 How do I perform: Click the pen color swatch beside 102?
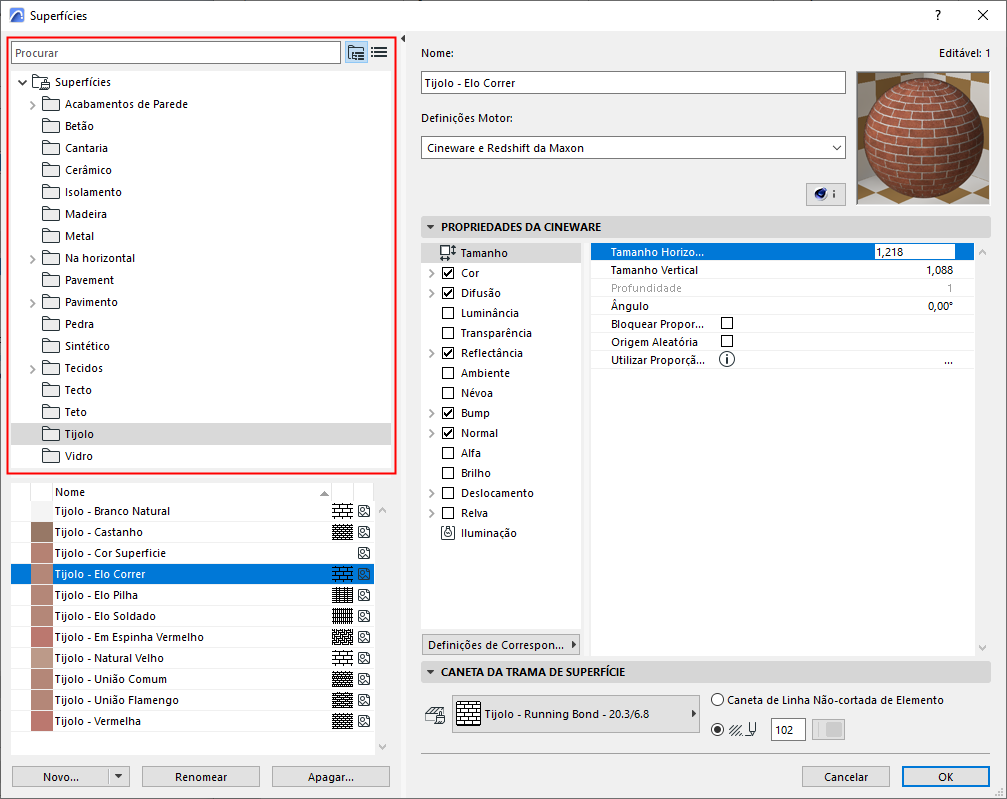click(x=828, y=730)
